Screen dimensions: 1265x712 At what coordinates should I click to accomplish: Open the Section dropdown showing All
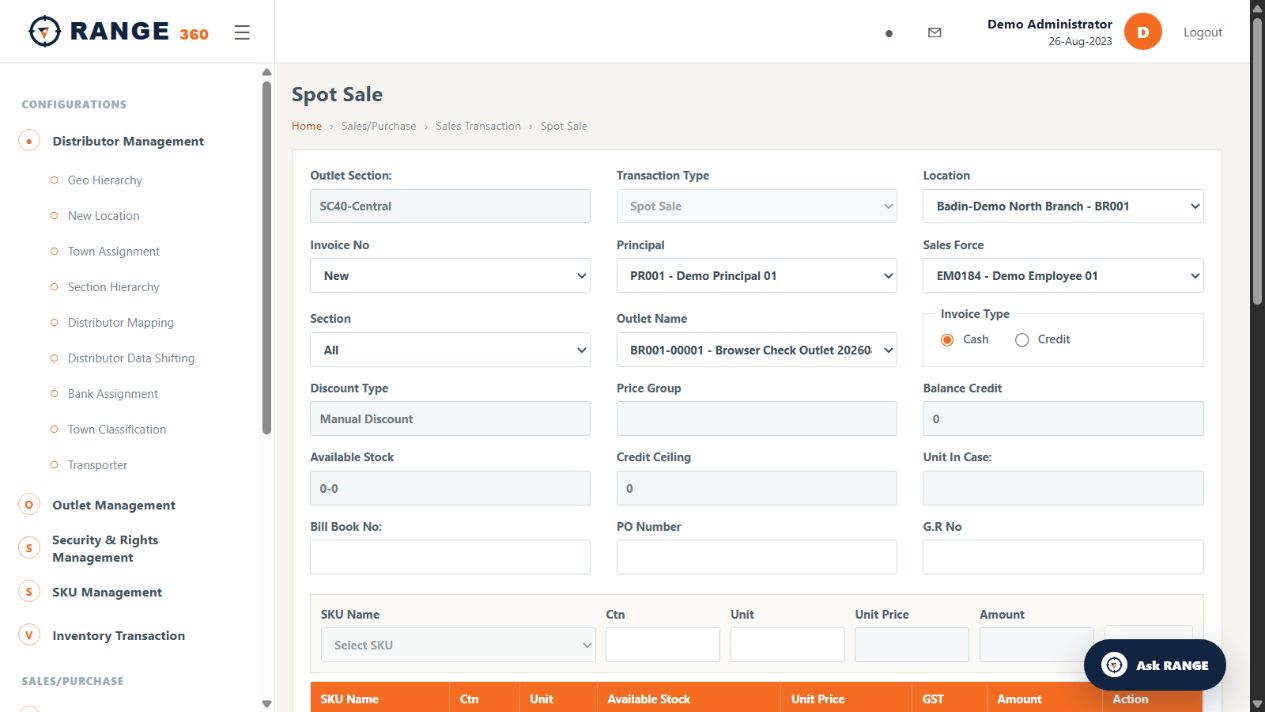point(450,350)
